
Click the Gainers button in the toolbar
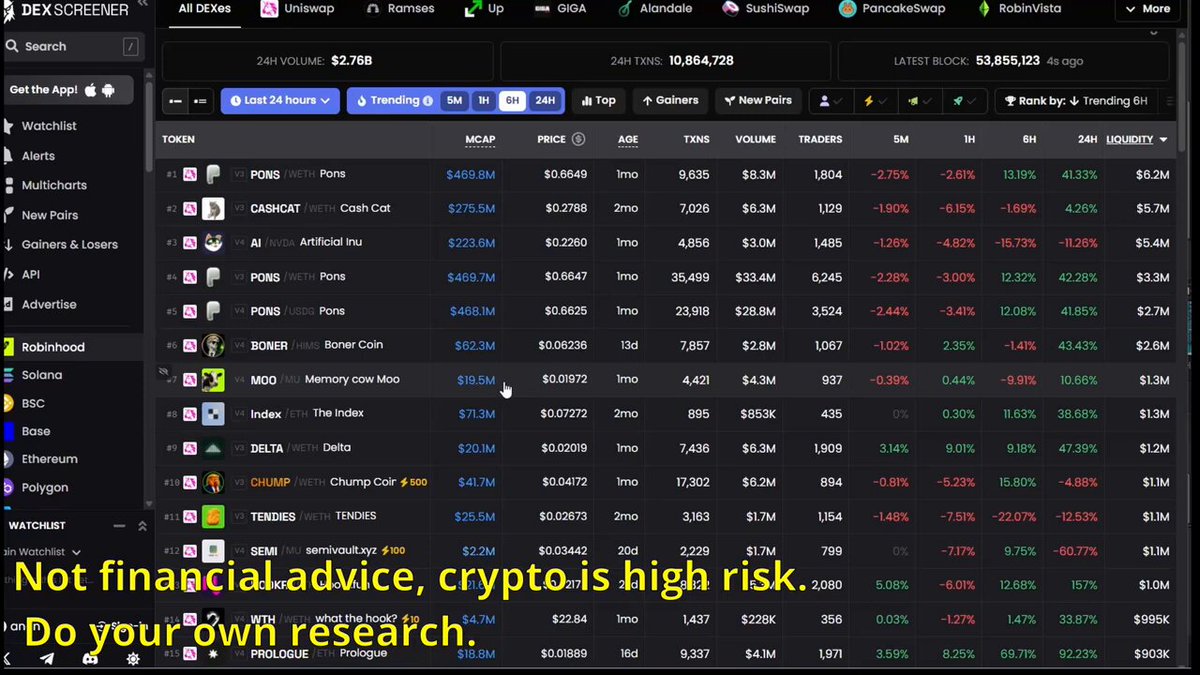(x=671, y=101)
